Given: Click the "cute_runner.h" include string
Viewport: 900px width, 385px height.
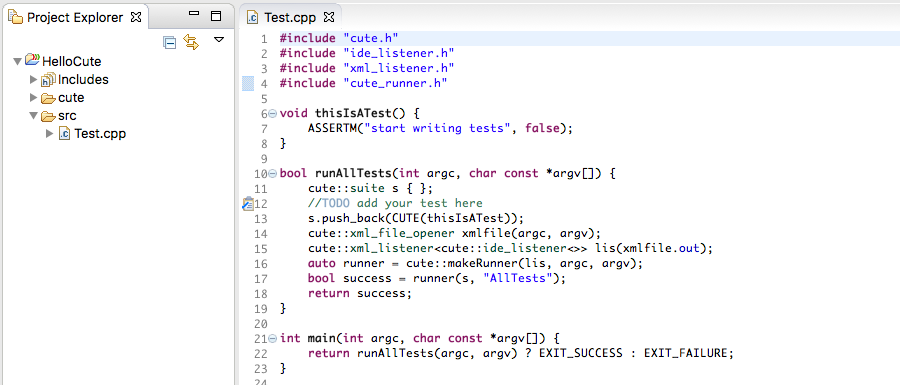Looking at the screenshot, I should coord(395,83).
